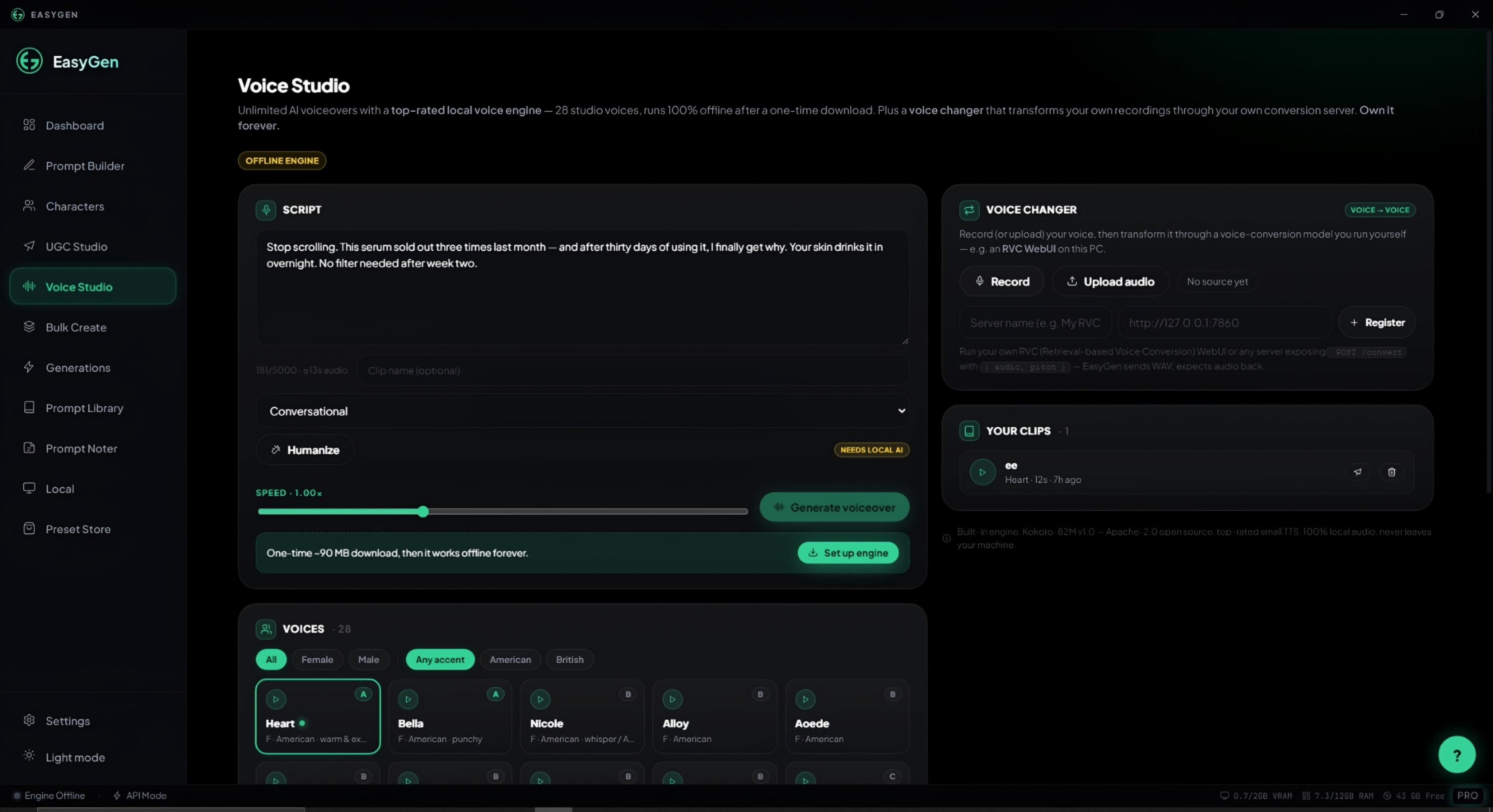Filter voices by British accent
The height and width of the screenshot is (812, 1493).
click(570, 659)
